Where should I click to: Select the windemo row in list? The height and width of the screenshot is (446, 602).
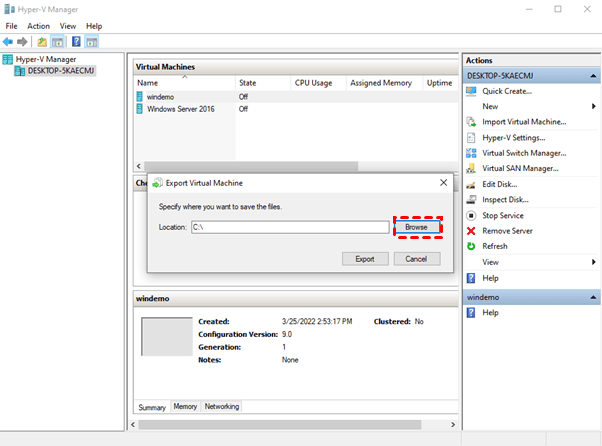click(x=296, y=97)
